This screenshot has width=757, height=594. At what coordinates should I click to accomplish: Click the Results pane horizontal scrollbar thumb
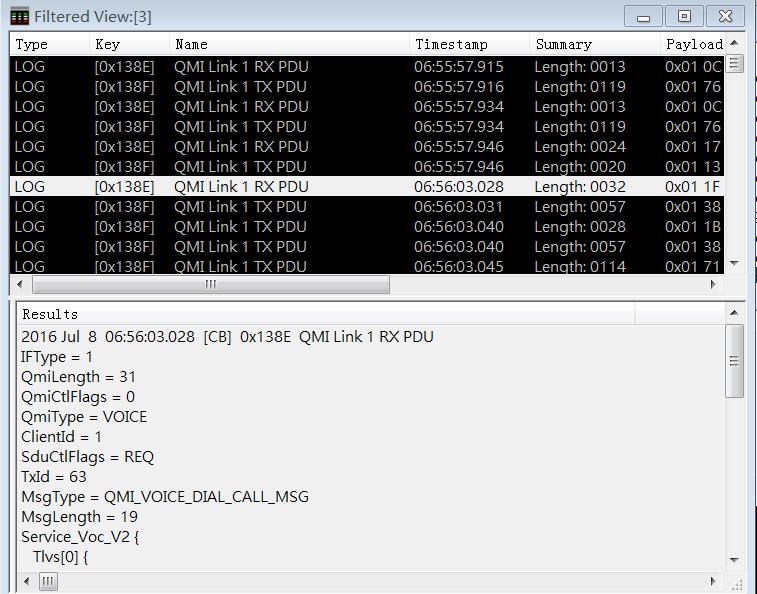(x=48, y=581)
